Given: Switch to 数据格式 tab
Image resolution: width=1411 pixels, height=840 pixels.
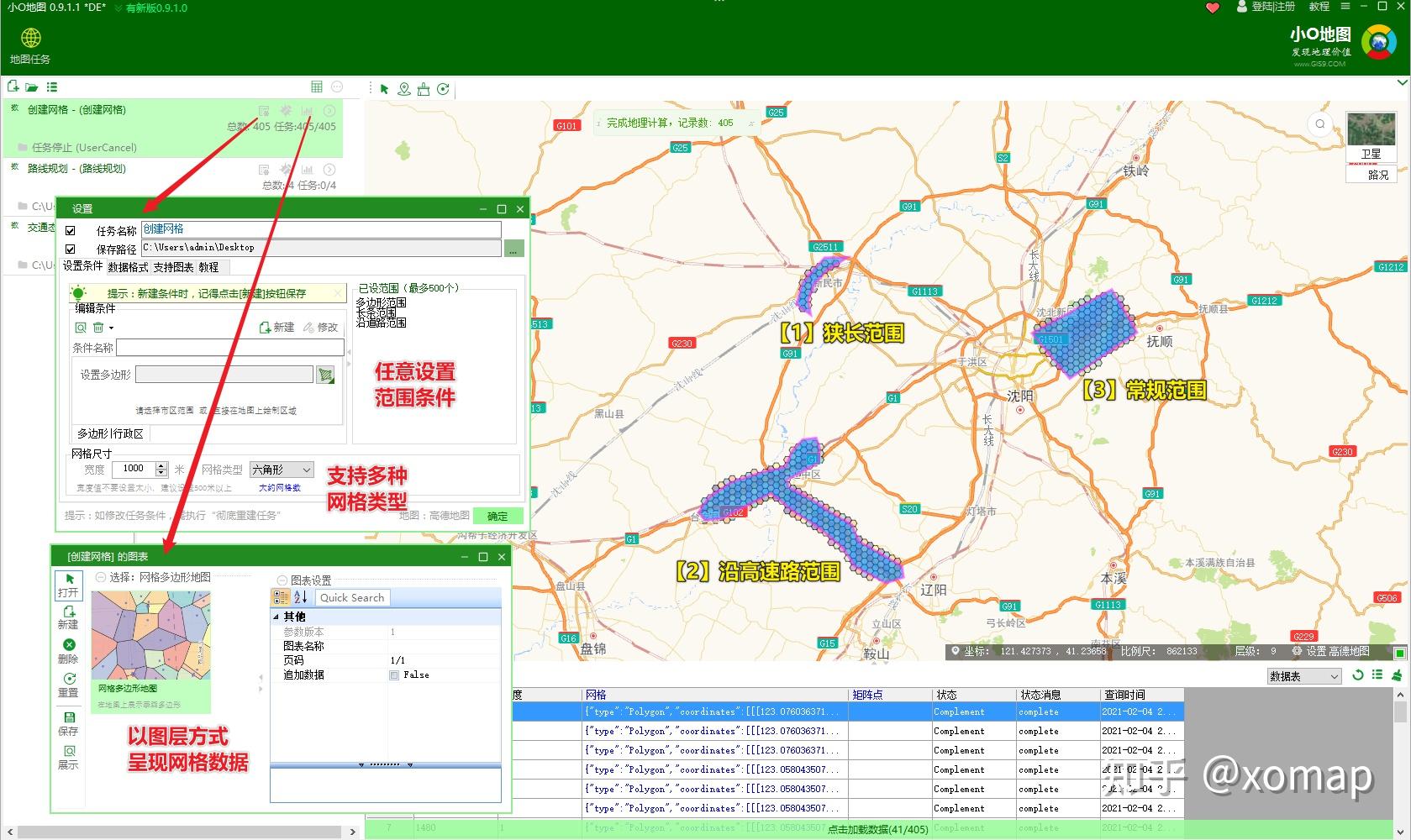Looking at the screenshot, I should pyautogui.click(x=128, y=267).
